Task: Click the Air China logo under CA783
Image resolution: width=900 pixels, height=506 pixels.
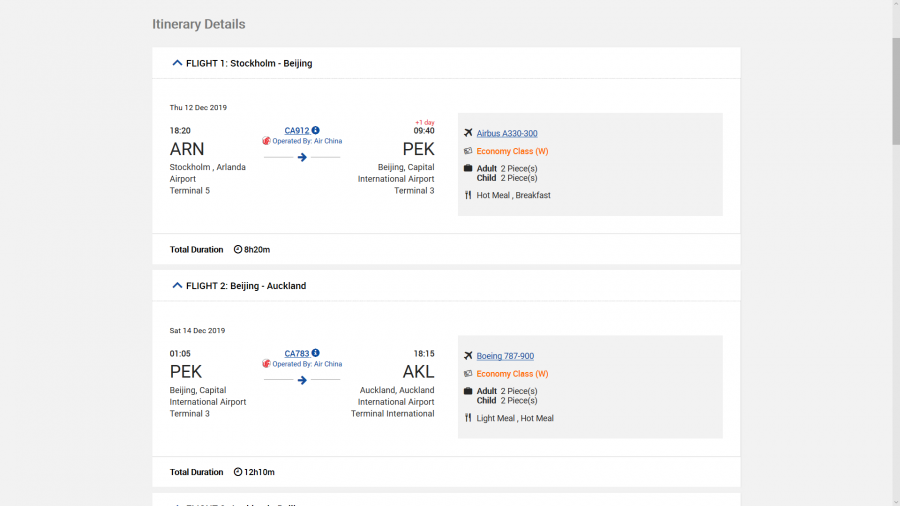Action: coord(267,364)
